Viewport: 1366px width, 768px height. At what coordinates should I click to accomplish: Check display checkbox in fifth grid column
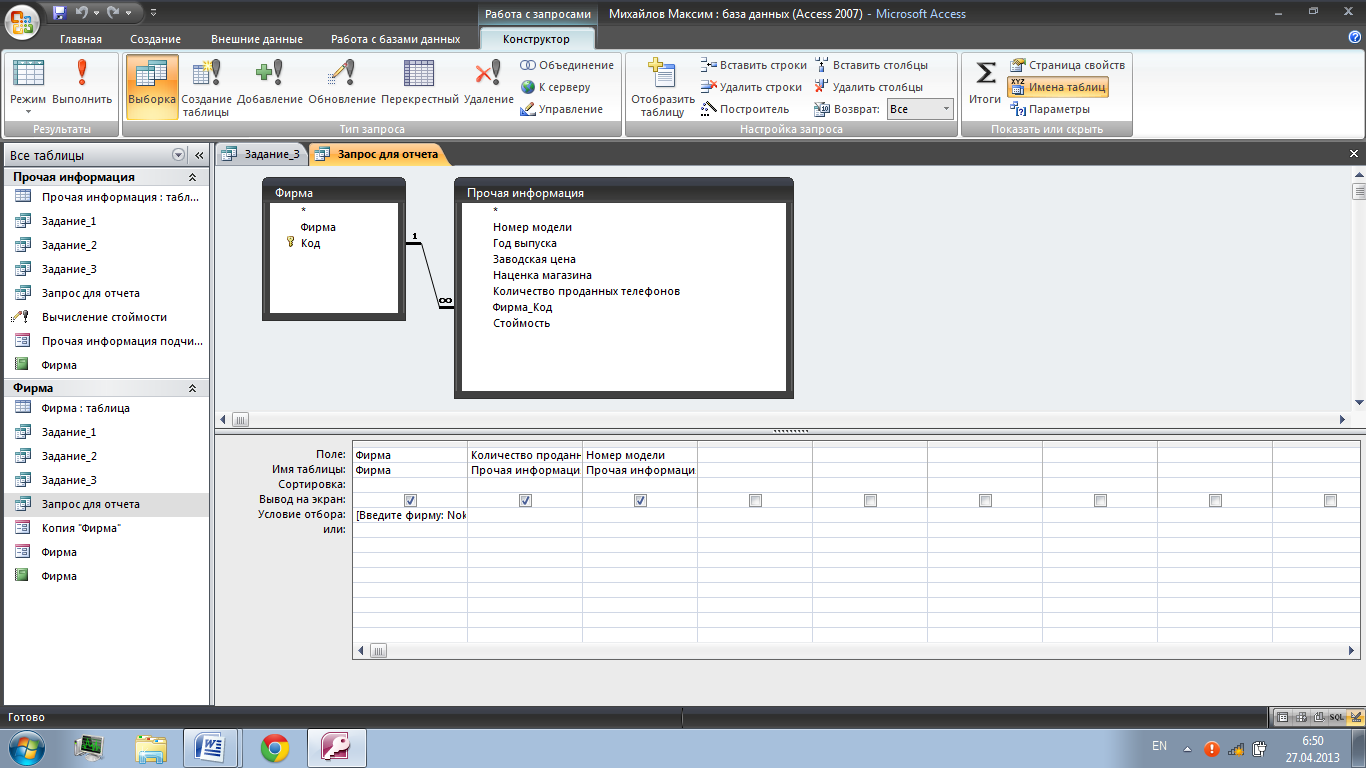[x=870, y=500]
